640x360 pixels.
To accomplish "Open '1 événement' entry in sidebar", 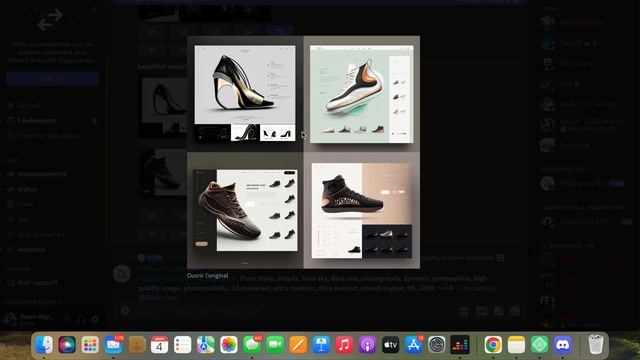I will coord(36,121).
